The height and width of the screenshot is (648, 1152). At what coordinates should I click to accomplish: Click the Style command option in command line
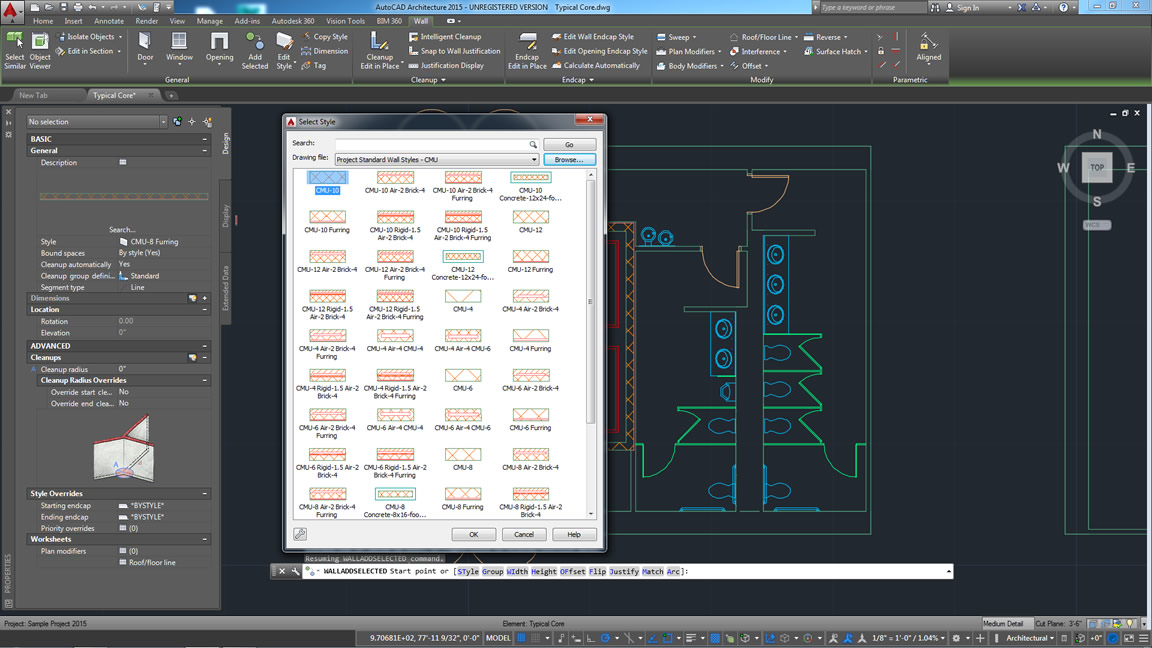pyautogui.click(x=467, y=571)
